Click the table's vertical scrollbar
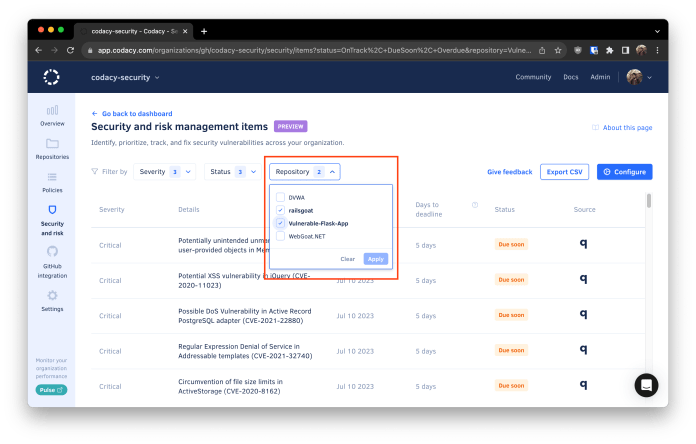 [649, 201]
